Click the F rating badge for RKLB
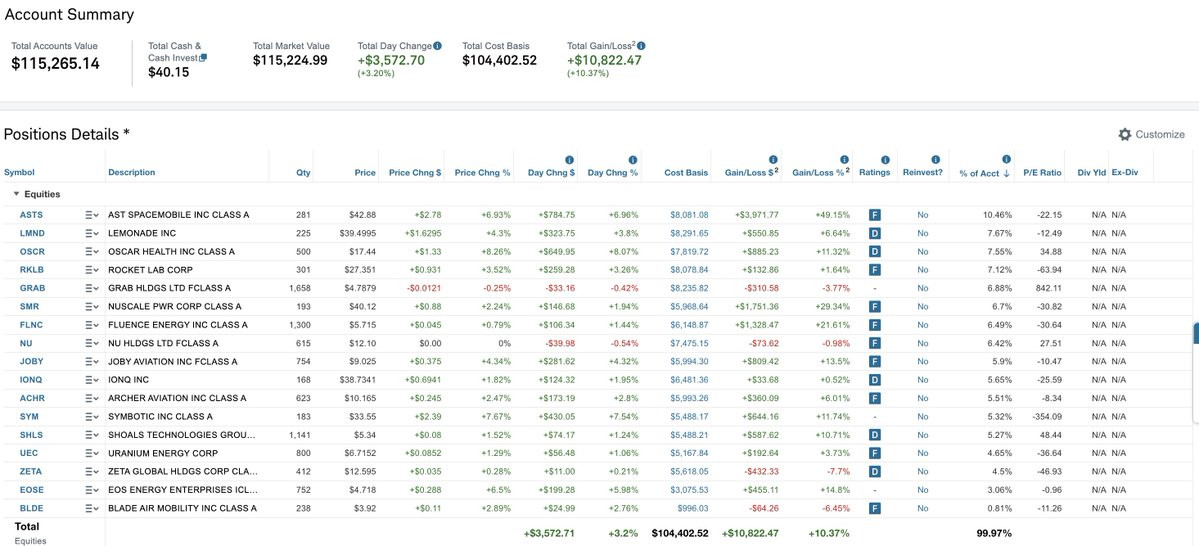 875,270
